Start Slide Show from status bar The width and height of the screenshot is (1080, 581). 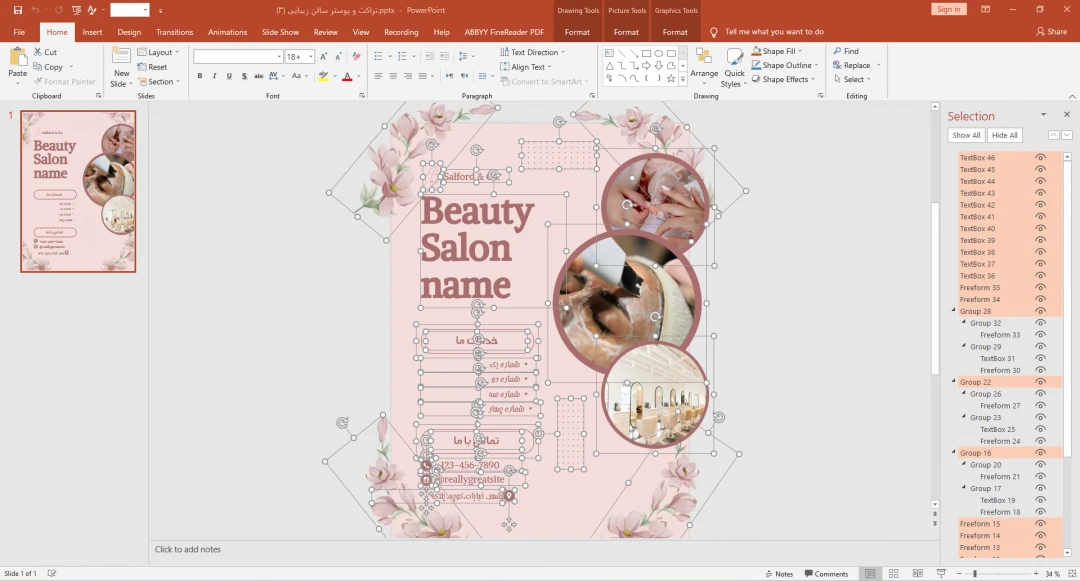(x=940, y=574)
